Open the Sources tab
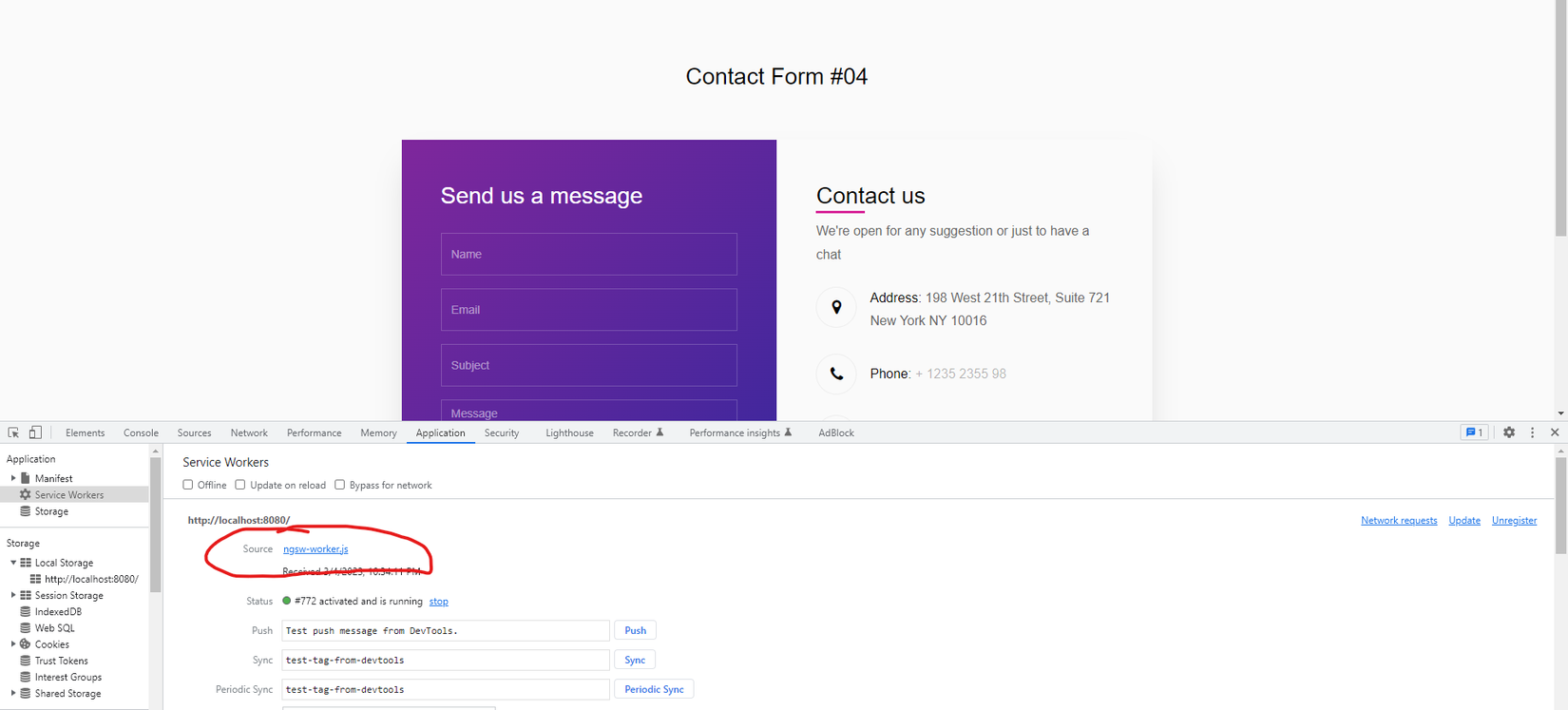This screenshot has width=1568, height=710. pyautogui.click(x=195, y=432)
